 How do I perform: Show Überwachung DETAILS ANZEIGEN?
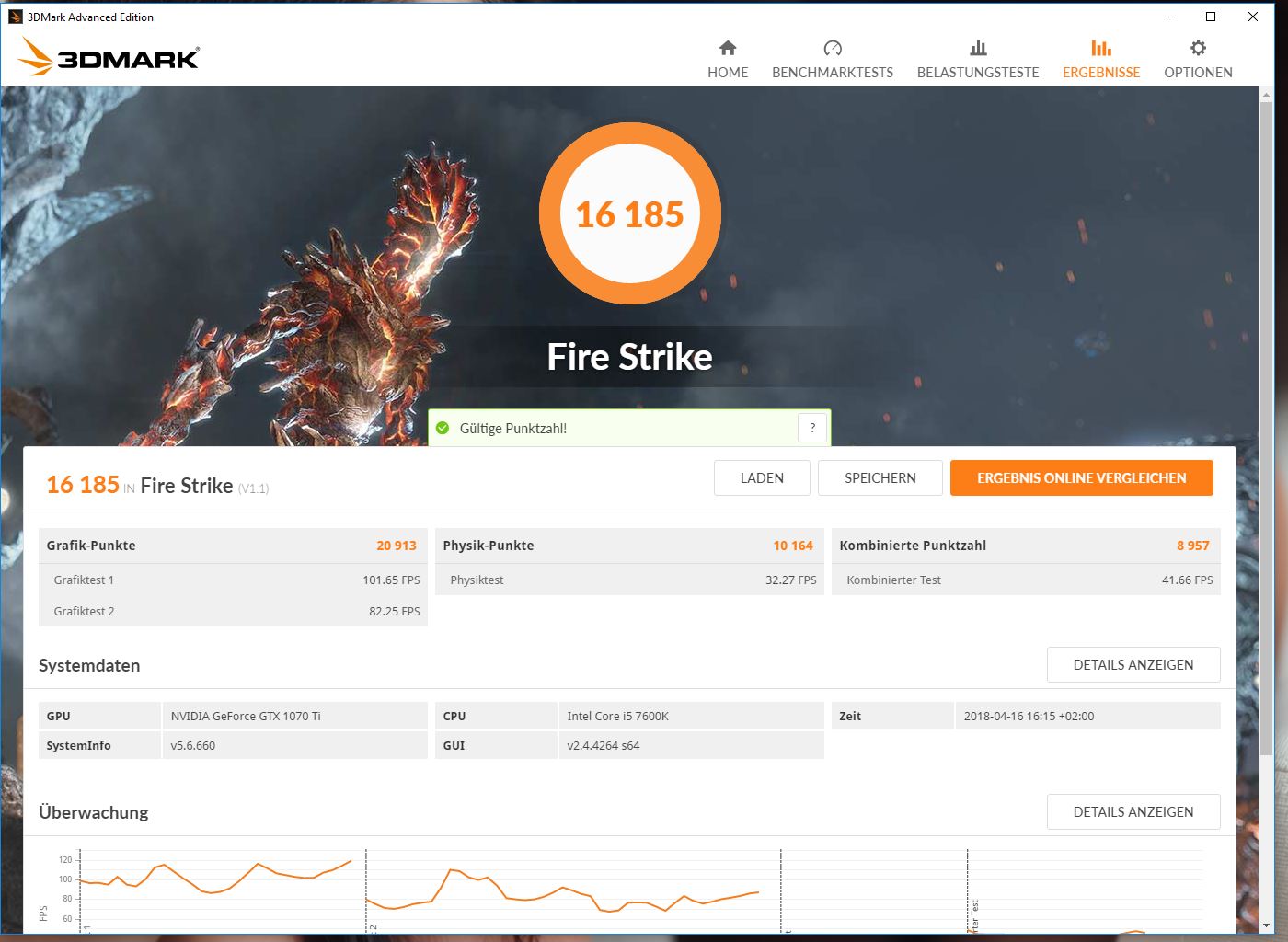(x=1133, y=811)
